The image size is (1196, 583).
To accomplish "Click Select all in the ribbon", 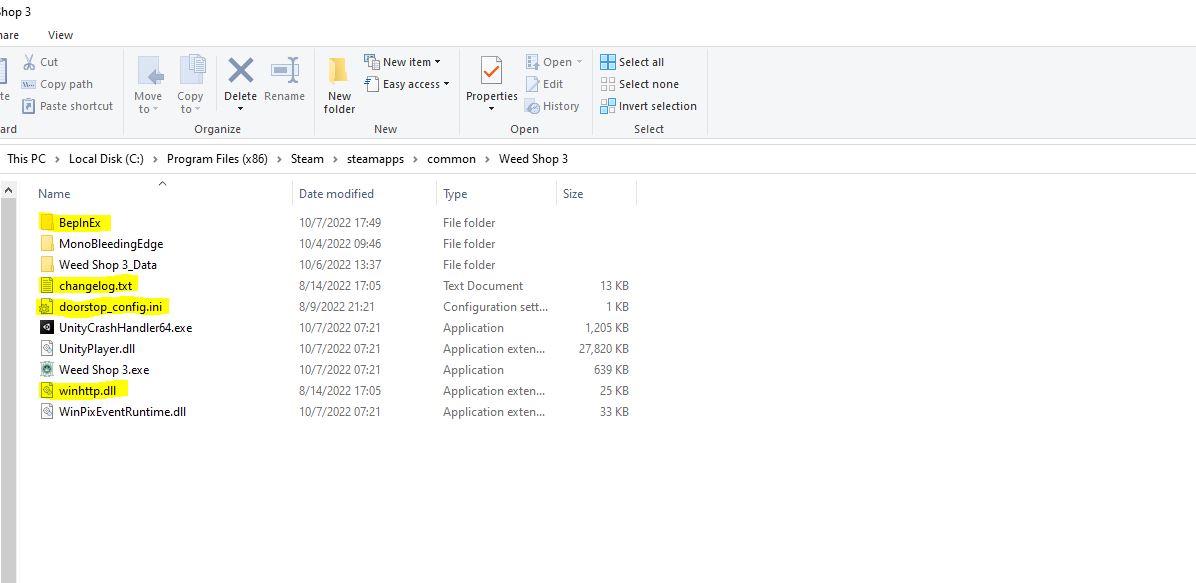I will 632,62.
